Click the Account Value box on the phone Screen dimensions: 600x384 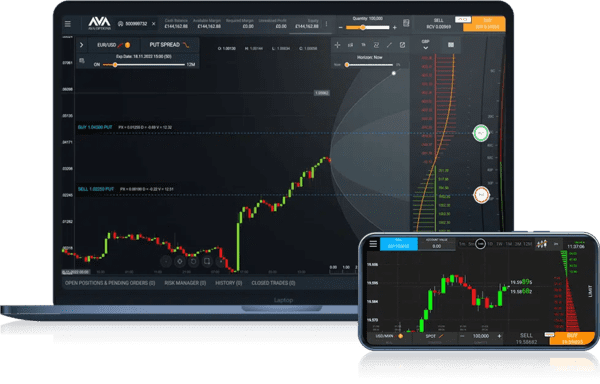(437, 244)
